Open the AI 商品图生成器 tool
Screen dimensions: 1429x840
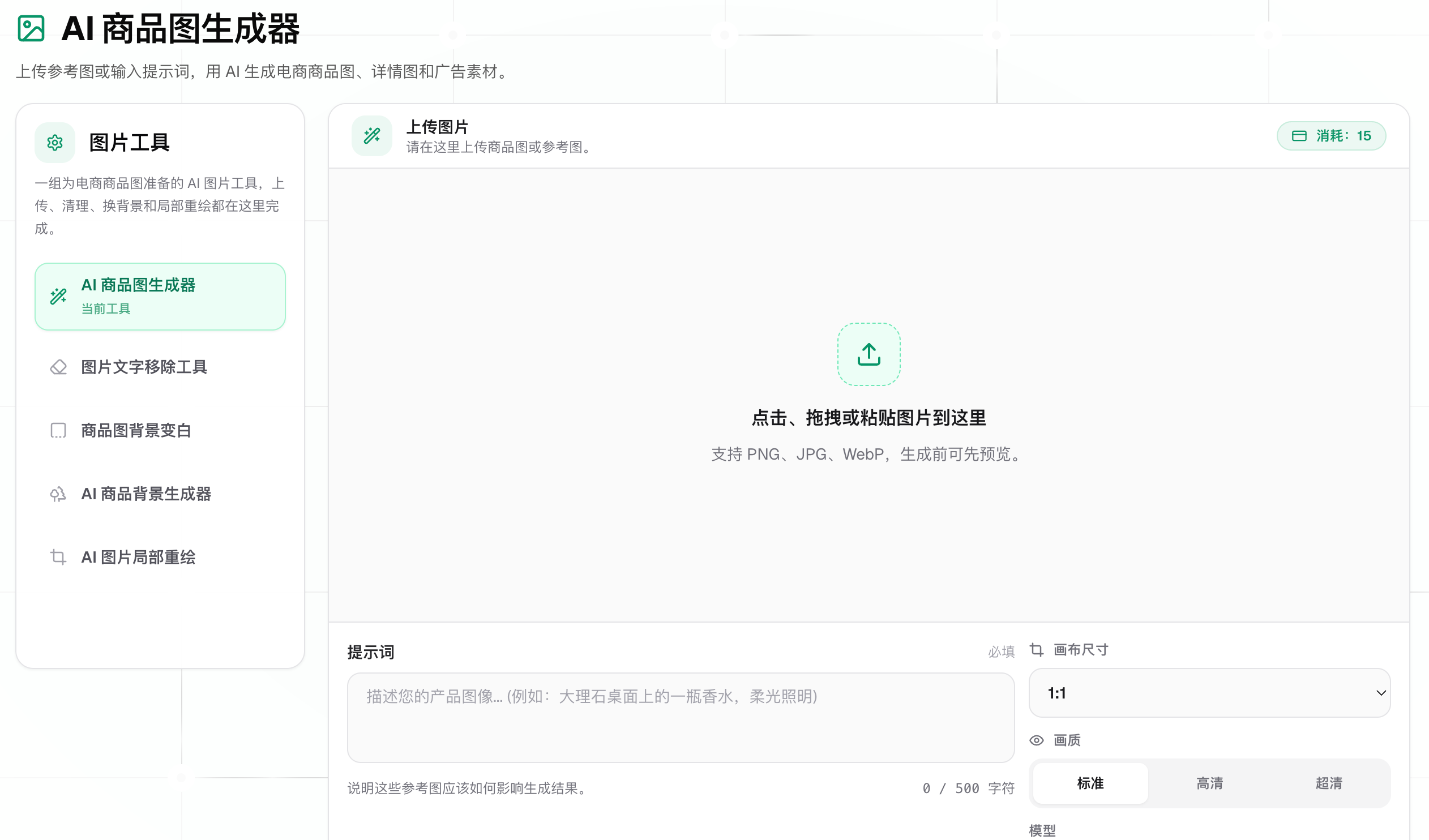point(160,297)
